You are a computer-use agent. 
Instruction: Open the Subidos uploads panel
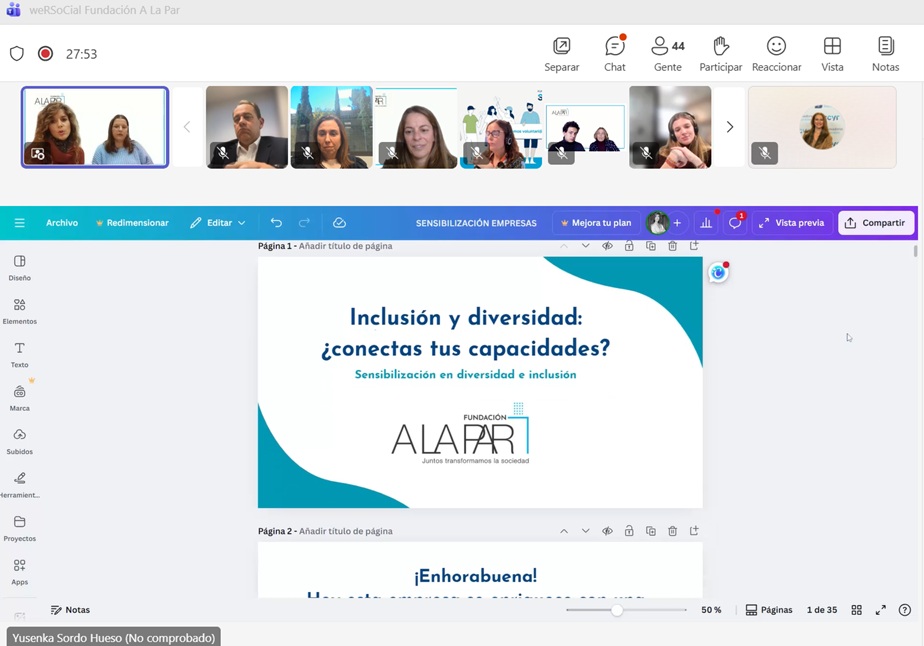point(19,441)
